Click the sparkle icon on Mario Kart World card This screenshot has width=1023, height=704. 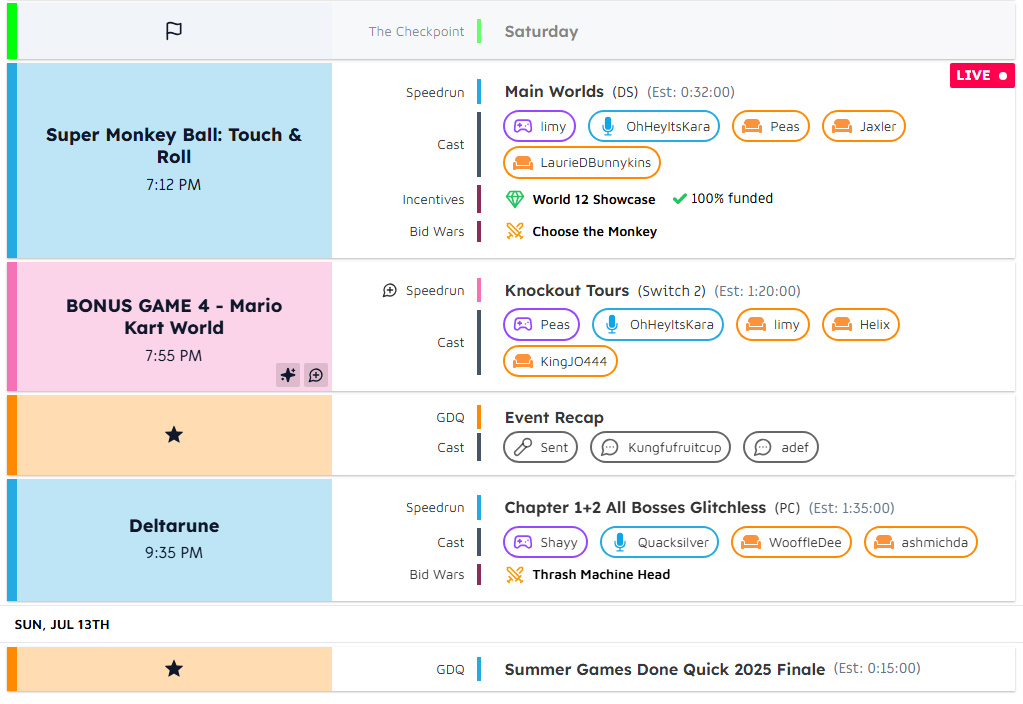(288, 375)
